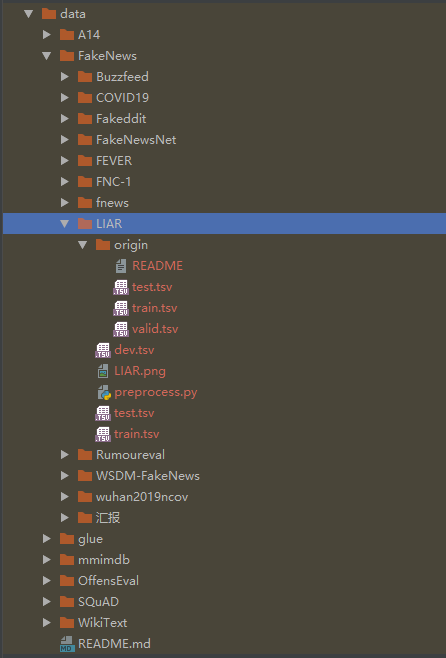Click the selected LIAR folder icon

pyautogui.click(x=85, y=224)
